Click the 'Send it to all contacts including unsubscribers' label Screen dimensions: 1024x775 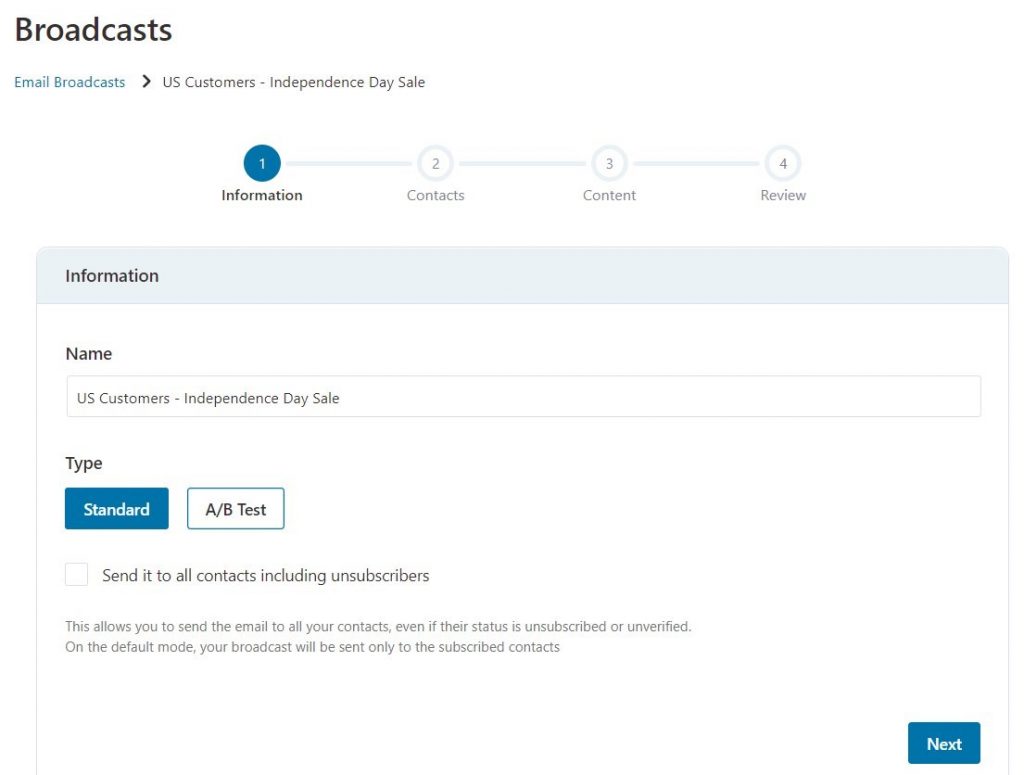266,575
